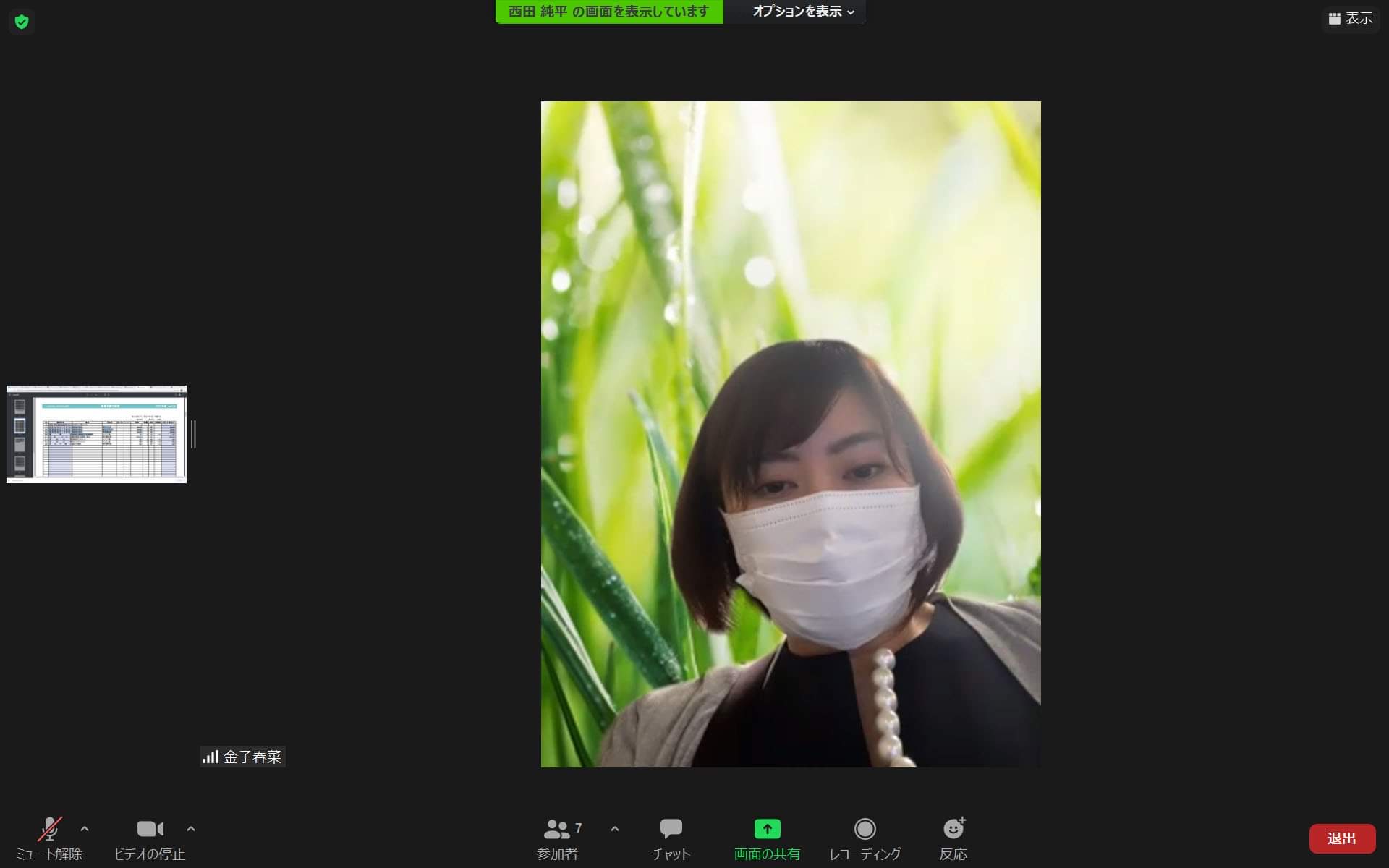Expand arrow beside participants button
This screenshot has height=868, width=1389.
(x=615, y=829)
